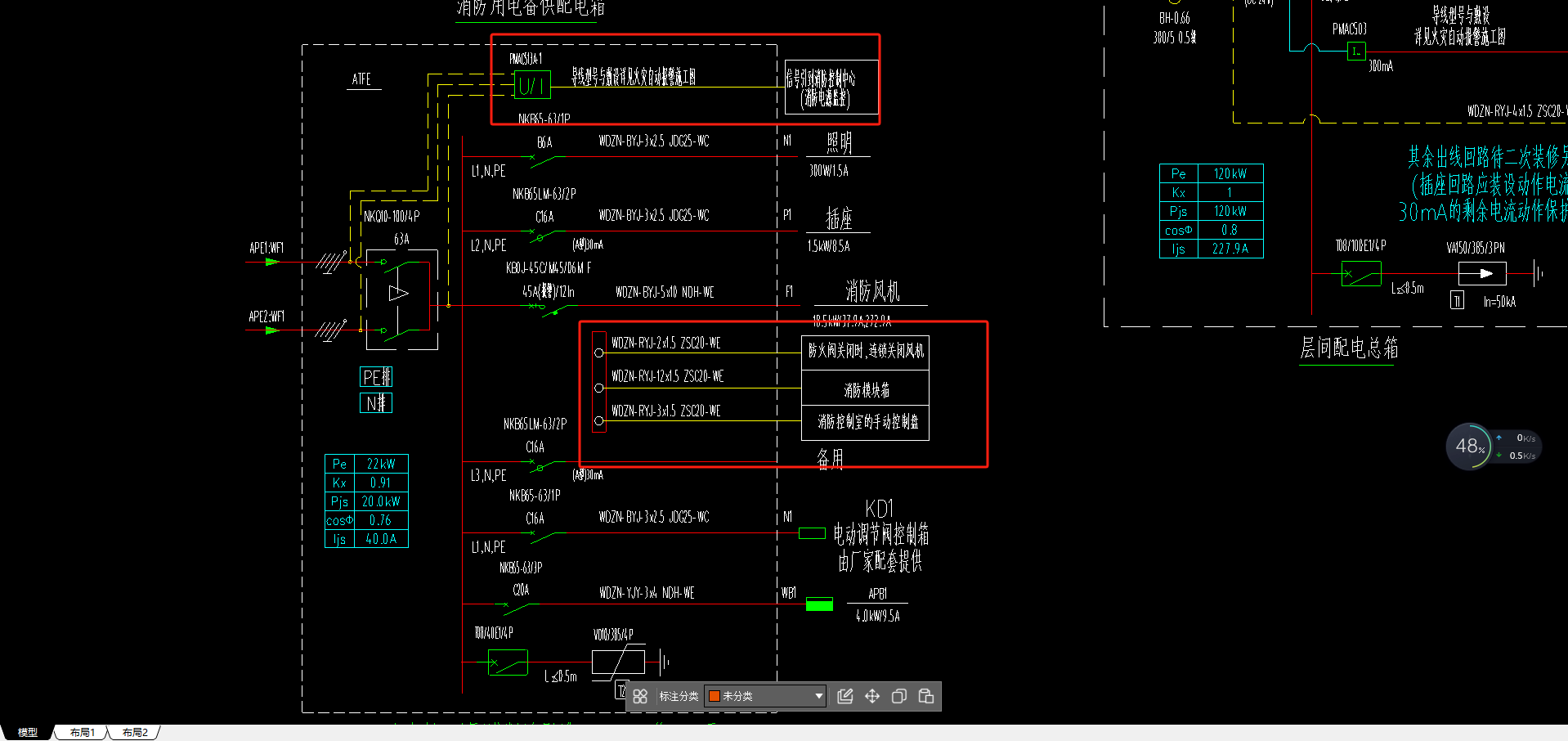1568x741 pixels.
Task: Click the copy icon in annotation toolbar
Action: (899, 696)
